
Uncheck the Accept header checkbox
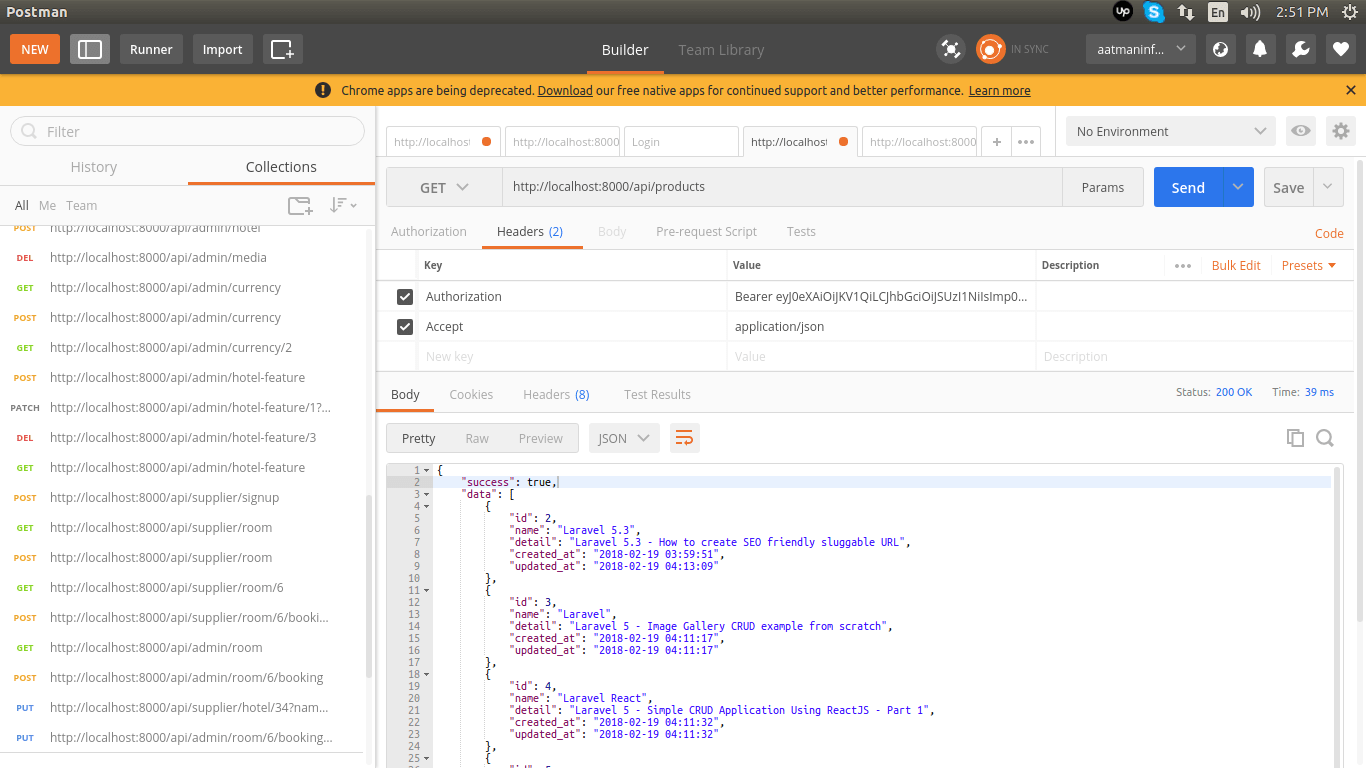click(405, 327)
